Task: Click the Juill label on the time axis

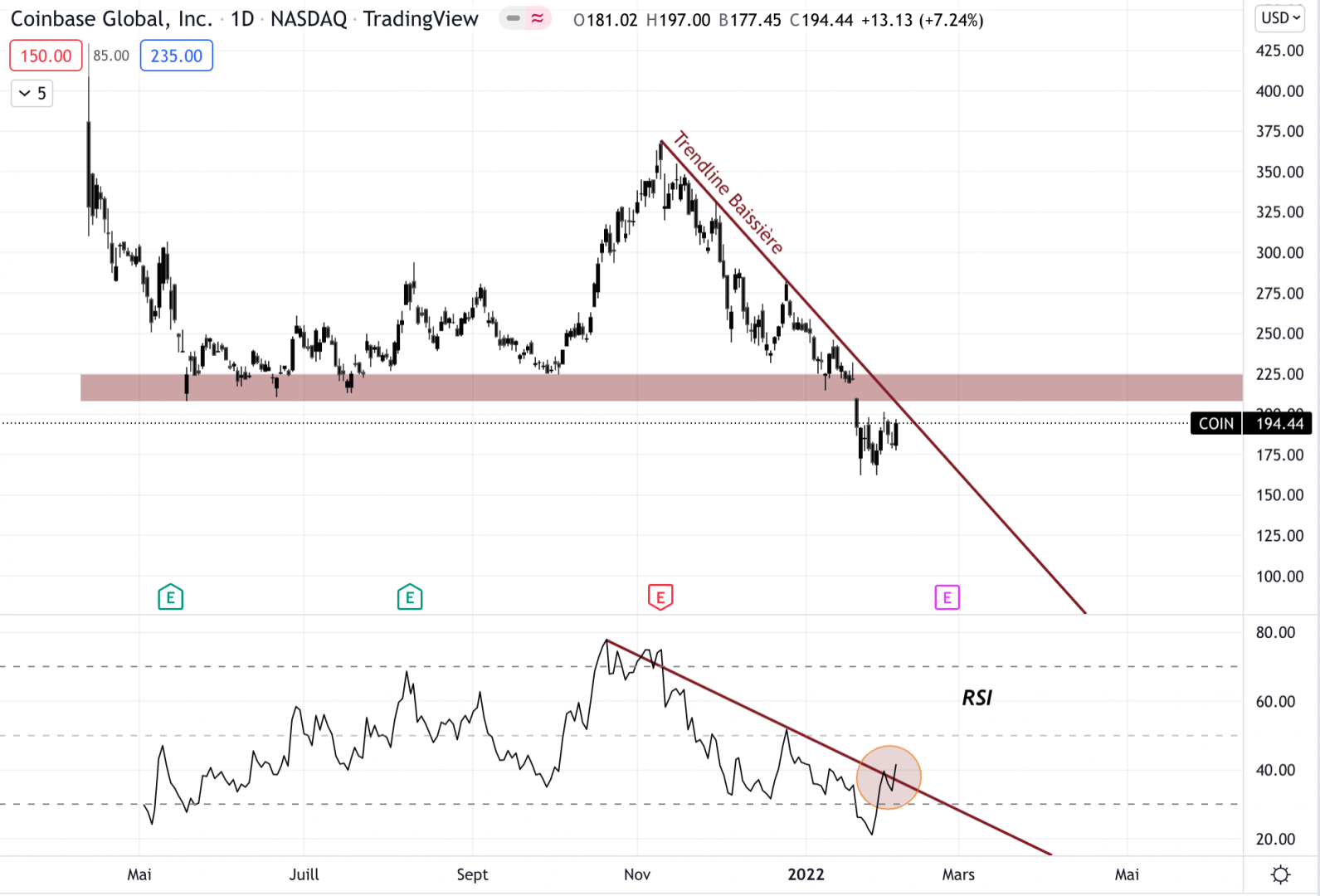Action: (x=304, y=874)
